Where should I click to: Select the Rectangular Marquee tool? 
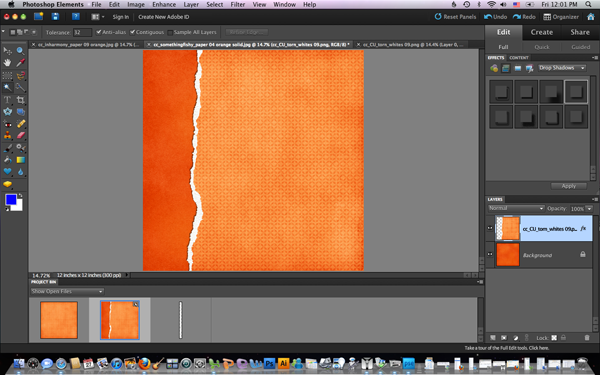[x=7, y=75]
